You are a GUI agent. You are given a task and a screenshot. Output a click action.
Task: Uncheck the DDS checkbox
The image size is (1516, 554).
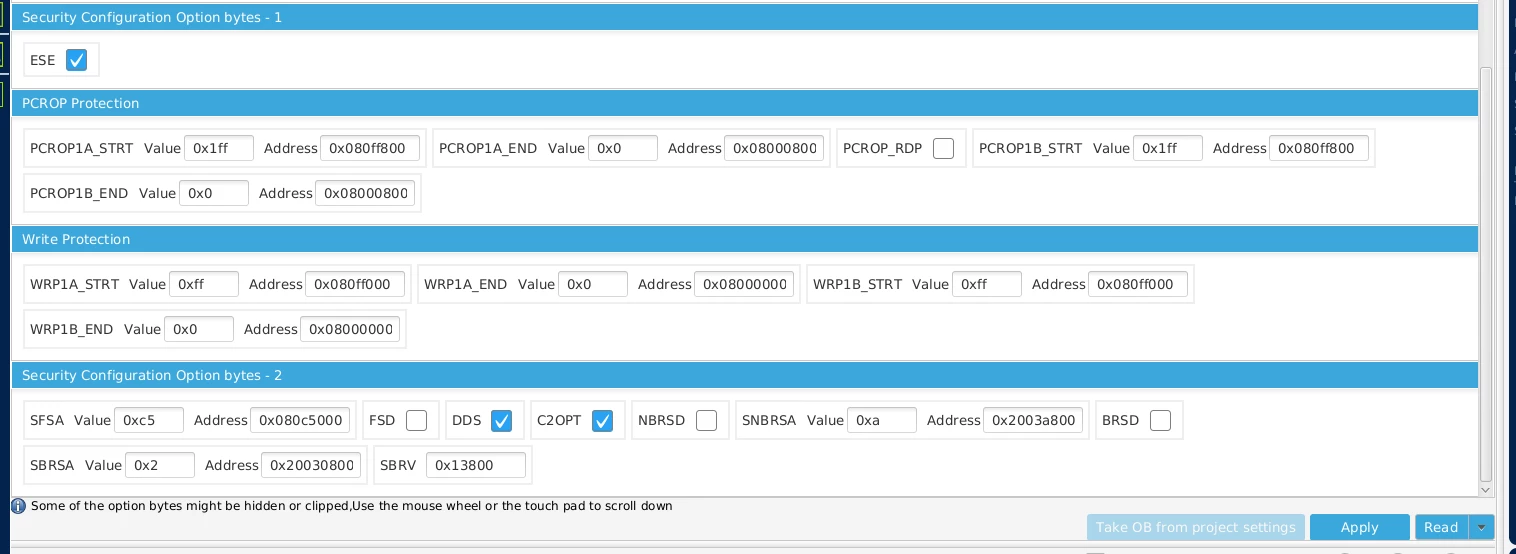pos(502,420)
